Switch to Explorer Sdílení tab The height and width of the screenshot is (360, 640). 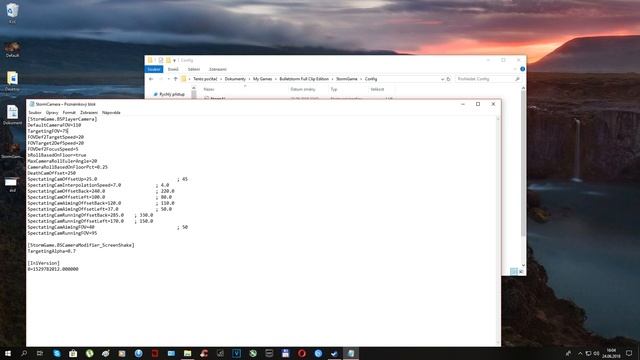193,69
